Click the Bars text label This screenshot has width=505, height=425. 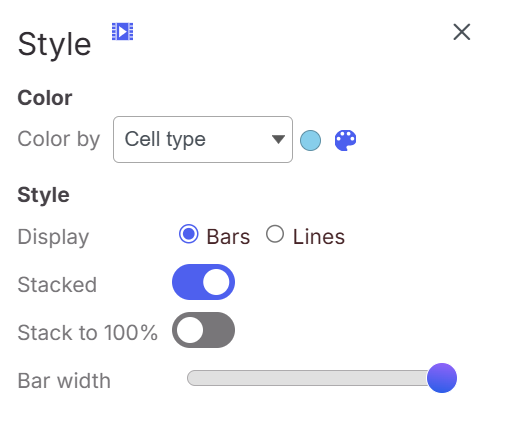coord(228,237)
